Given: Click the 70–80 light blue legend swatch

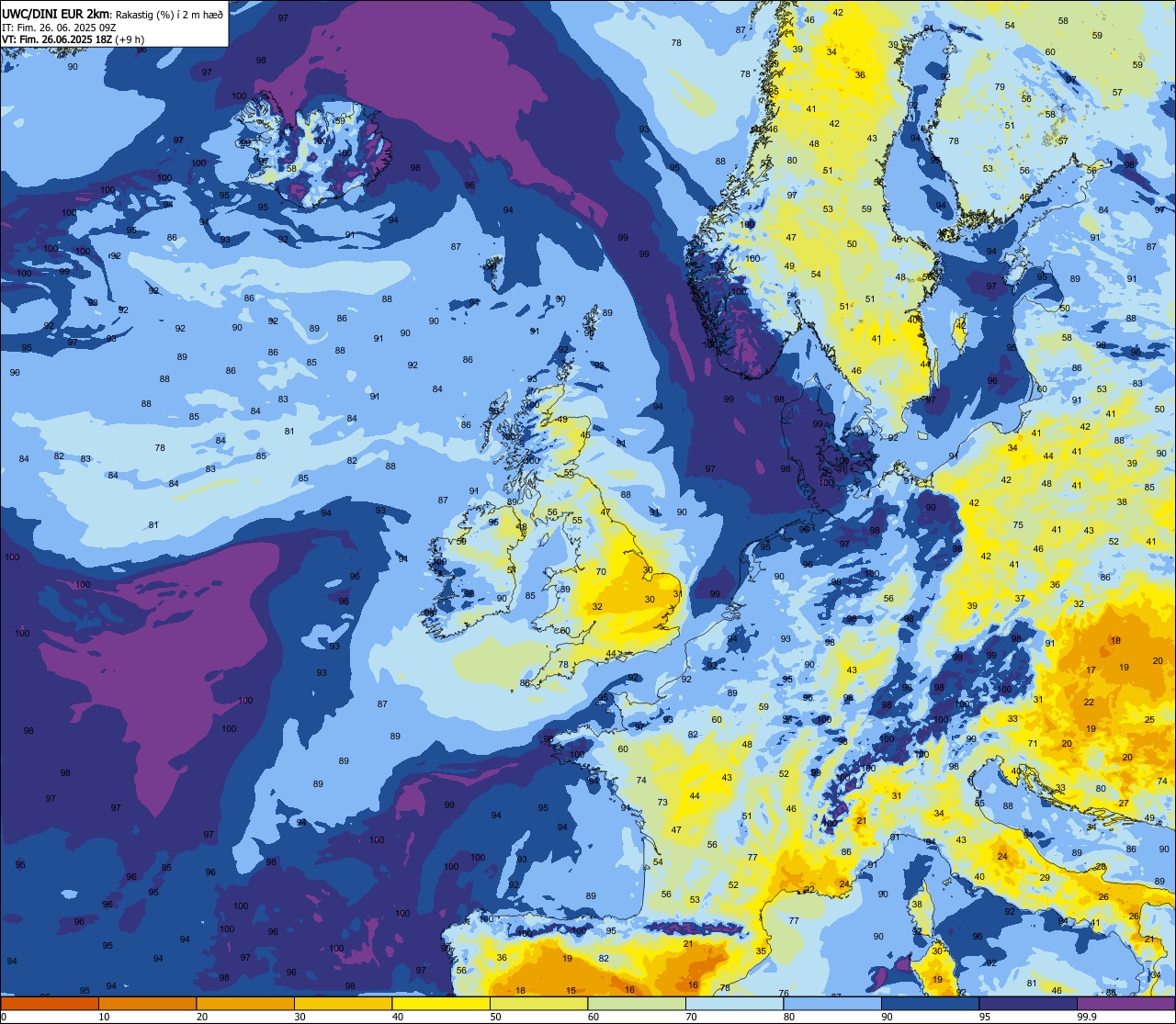Looking at the screenshot, I should 734,1003.
